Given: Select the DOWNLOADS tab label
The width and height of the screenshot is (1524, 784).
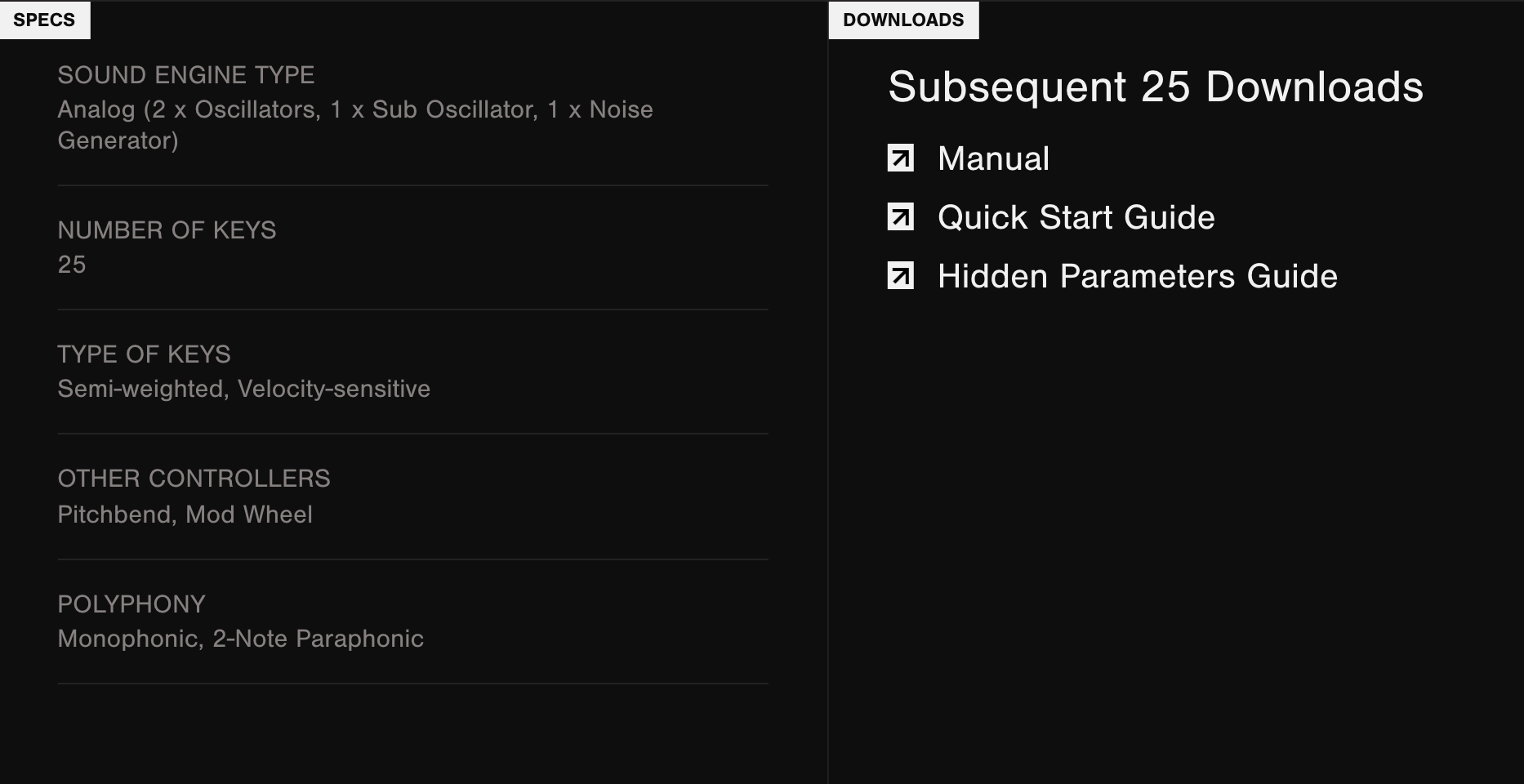Looking at the screenshot, I should pos(903,20).
